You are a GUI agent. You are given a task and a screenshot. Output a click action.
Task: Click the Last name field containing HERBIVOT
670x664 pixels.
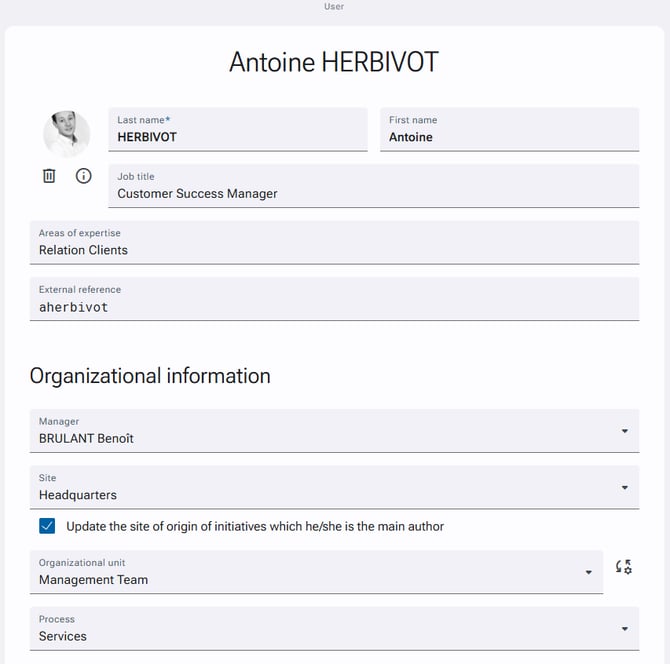click(x=238, y=129)
